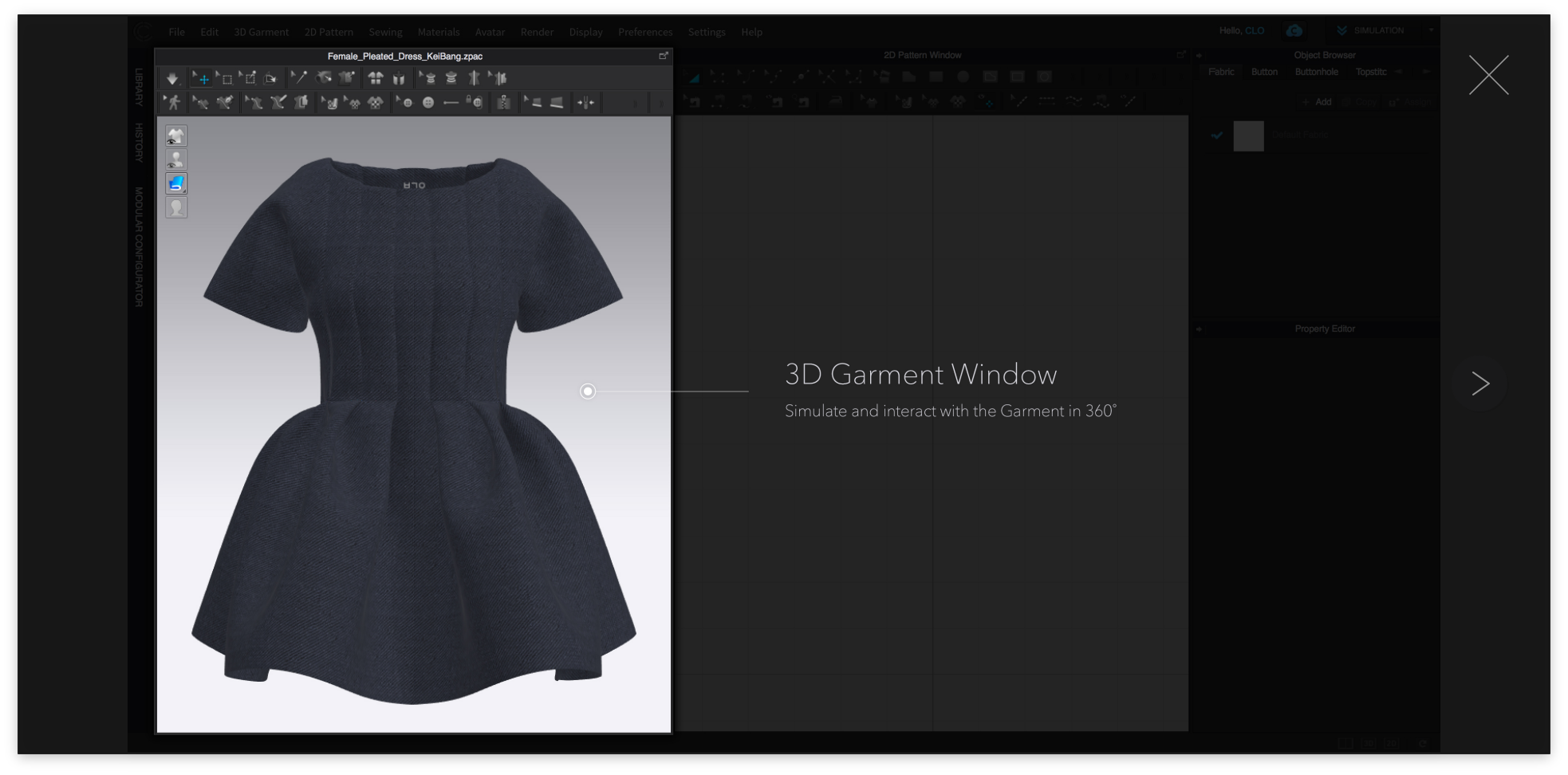This screenshot has height=775, width=1568.
Task: Select the flat iron/steam tool icon
Action: (x=557, y=102)
